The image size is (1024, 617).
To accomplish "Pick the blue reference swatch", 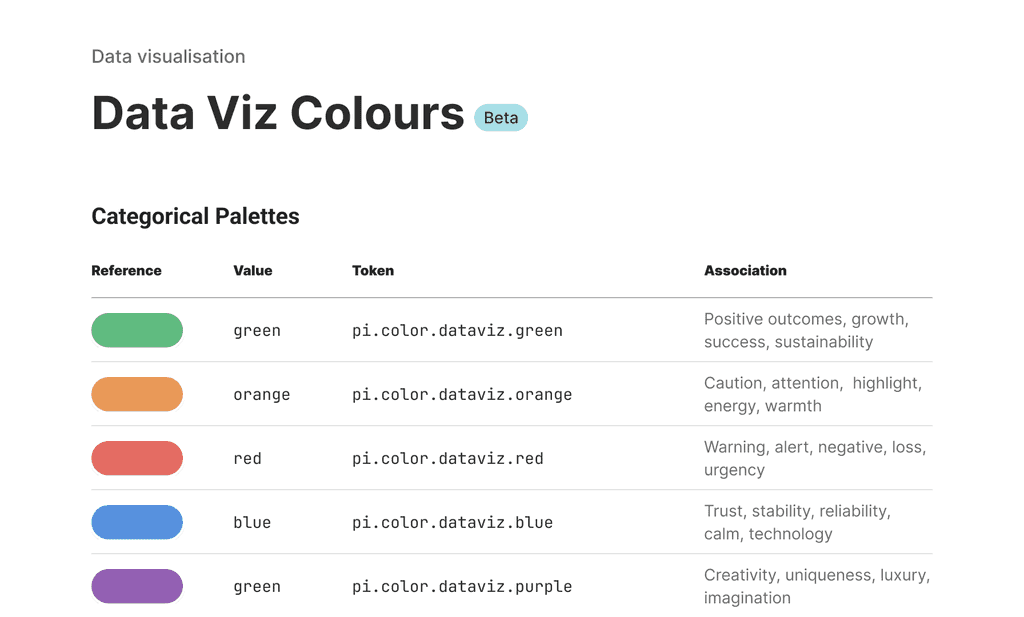I will tap(137, 522).
